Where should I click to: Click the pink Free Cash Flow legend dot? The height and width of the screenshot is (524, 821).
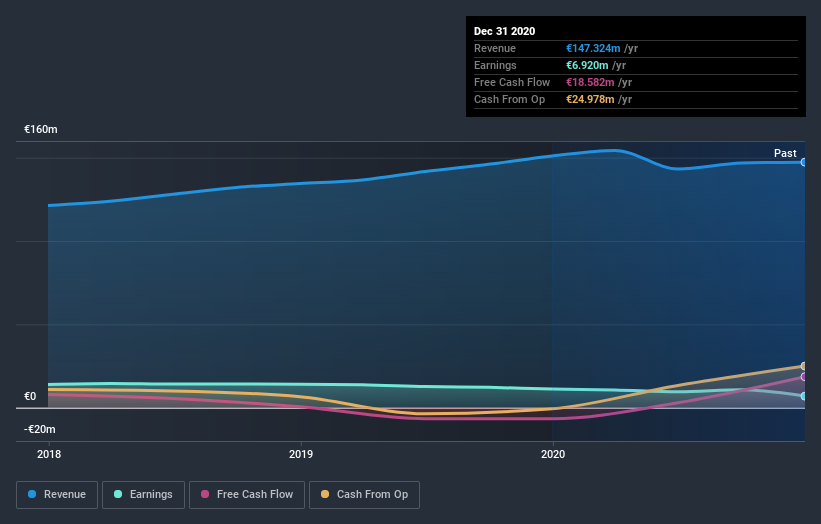pos(205,494)
